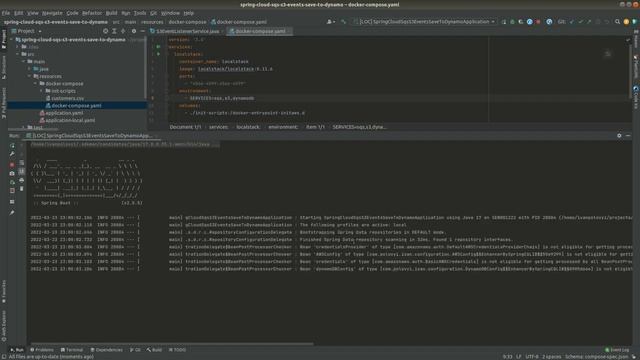Open the run configuration dropdown
Viewport: 640px width, 360px height.
(424, 22)
